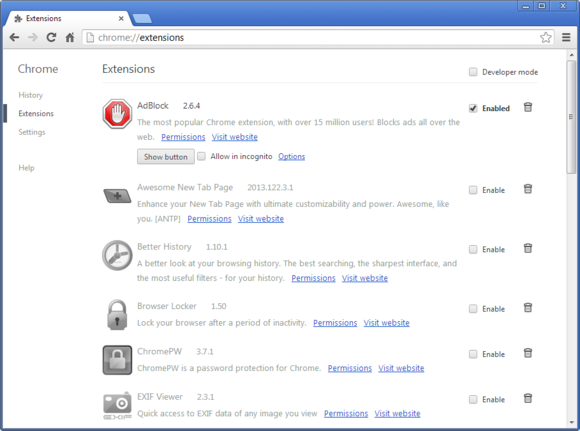The image size is (580, 431).
Task: Enable the Awesome New Tab Page extension
Action: [473, 190]
